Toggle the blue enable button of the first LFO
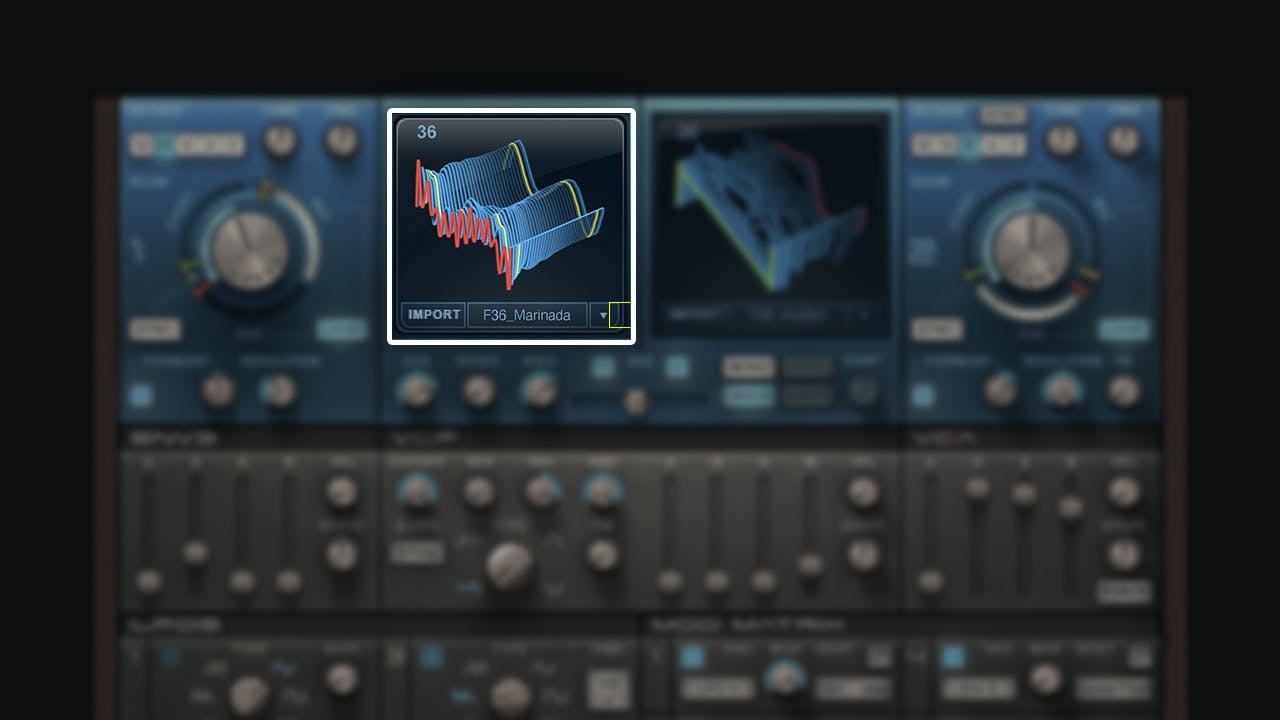The height and width of the screenshot is (720, 1280). 170,657
